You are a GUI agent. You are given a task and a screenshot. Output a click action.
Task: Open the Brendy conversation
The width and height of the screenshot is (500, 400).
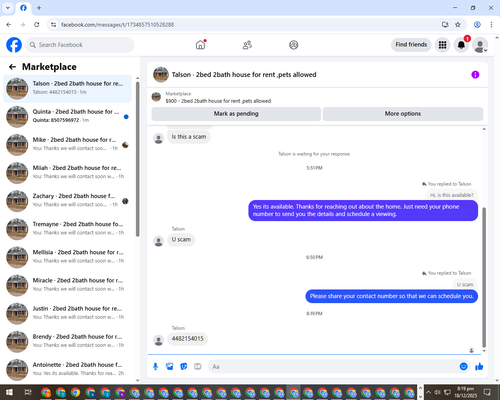pos(67,342)
